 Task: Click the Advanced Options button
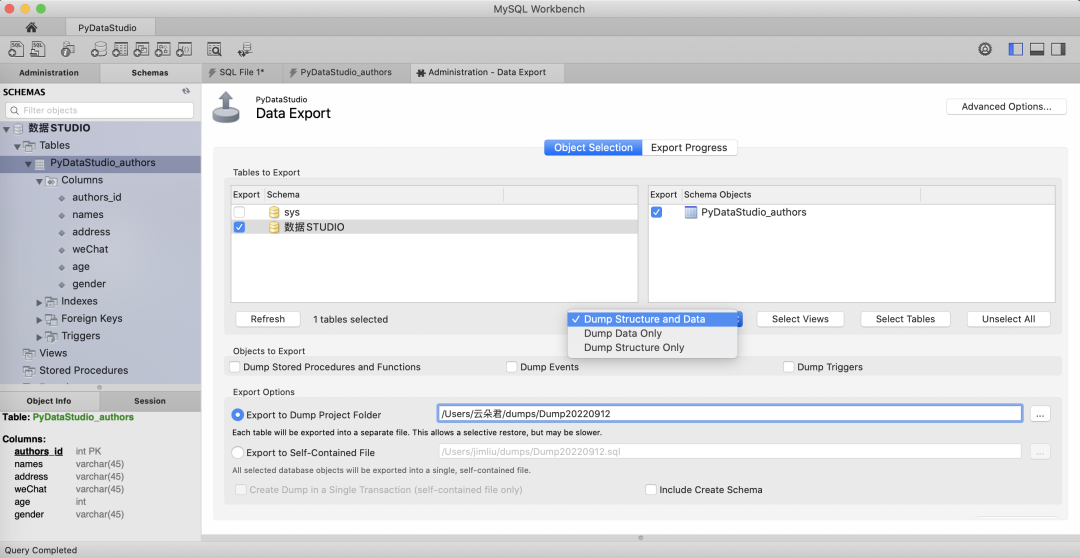click(x=1005, y=107)
